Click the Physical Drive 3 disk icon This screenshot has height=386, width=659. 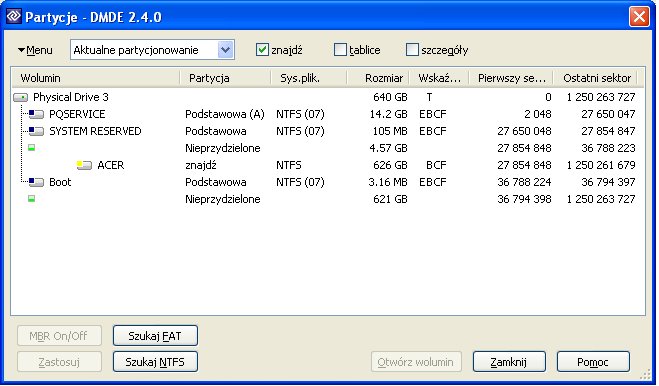click(21, 98)
